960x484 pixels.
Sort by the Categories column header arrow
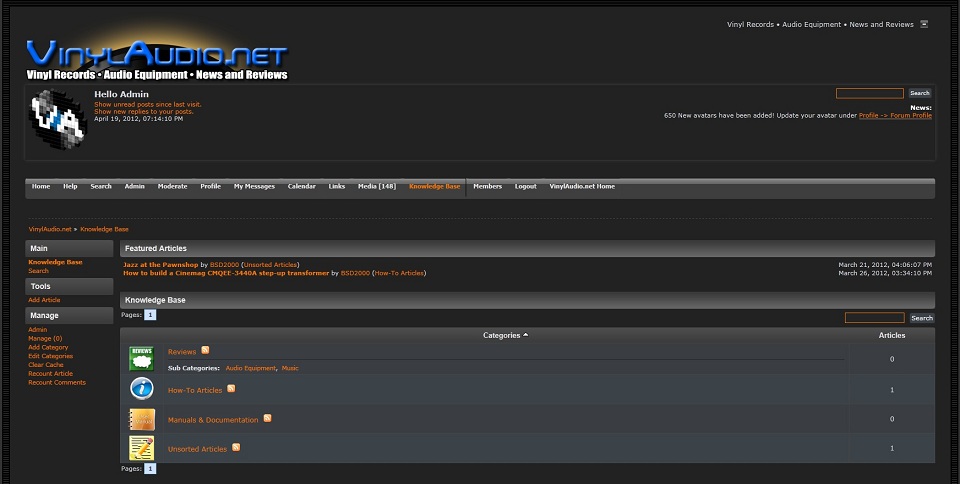[525, 335]
